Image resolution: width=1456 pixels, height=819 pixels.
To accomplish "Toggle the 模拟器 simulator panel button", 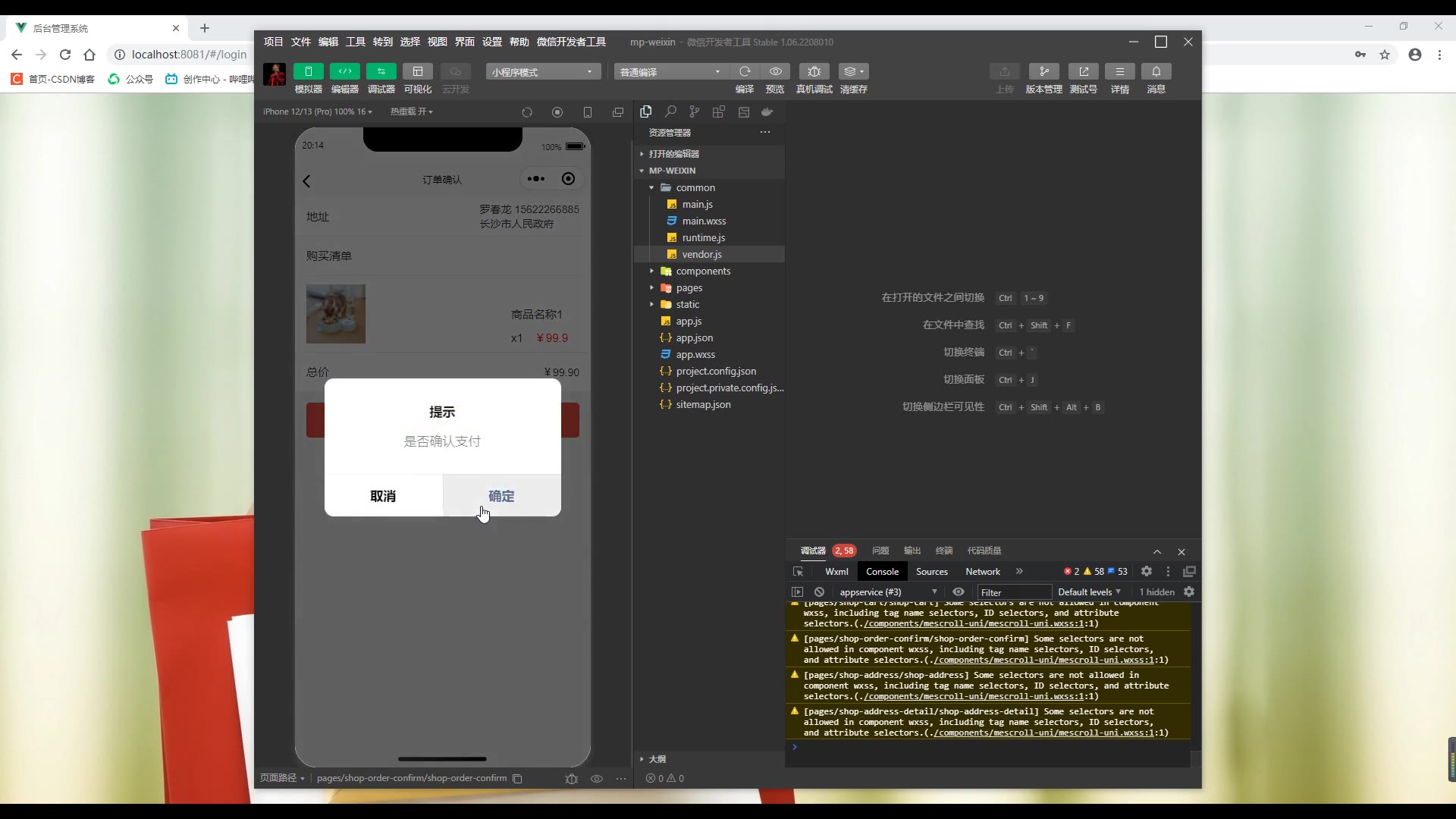I will (308, 71).
